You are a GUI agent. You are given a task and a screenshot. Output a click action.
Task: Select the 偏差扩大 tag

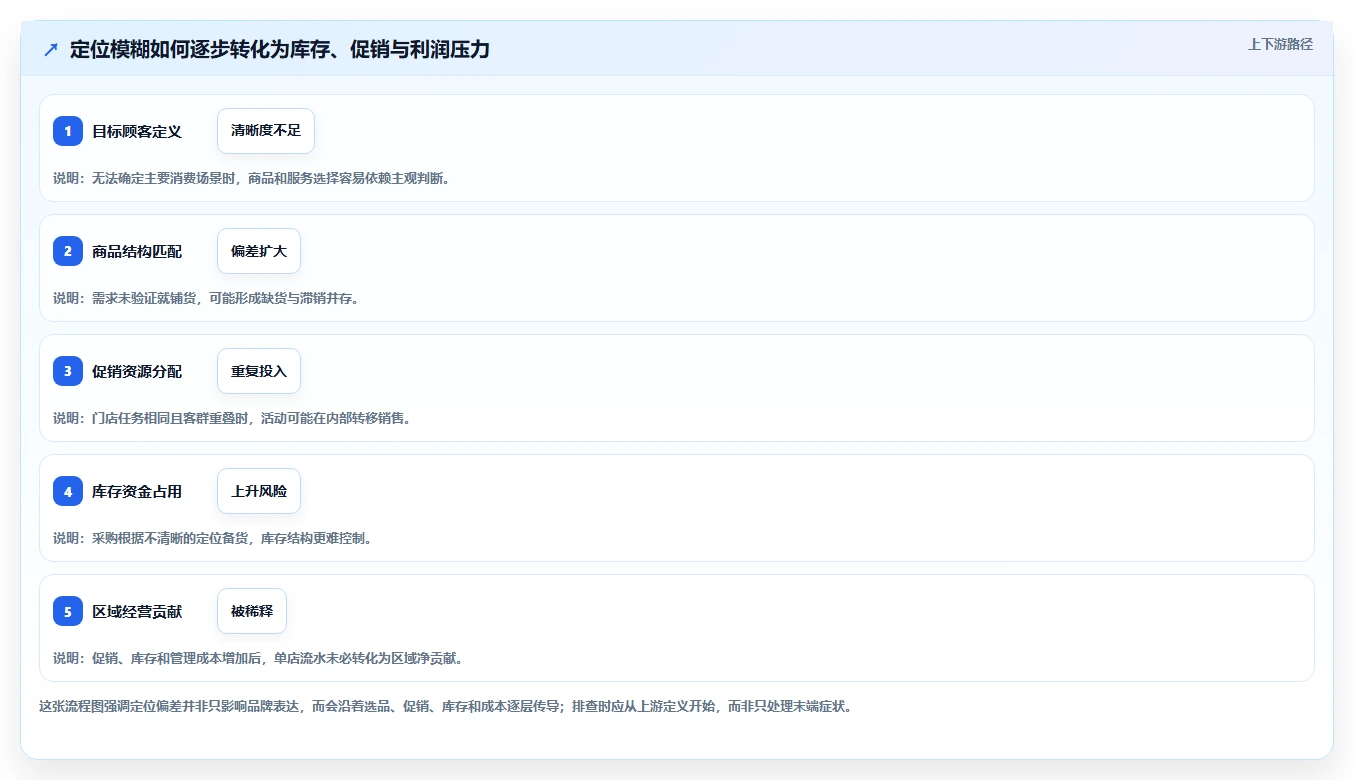[259, 251]
